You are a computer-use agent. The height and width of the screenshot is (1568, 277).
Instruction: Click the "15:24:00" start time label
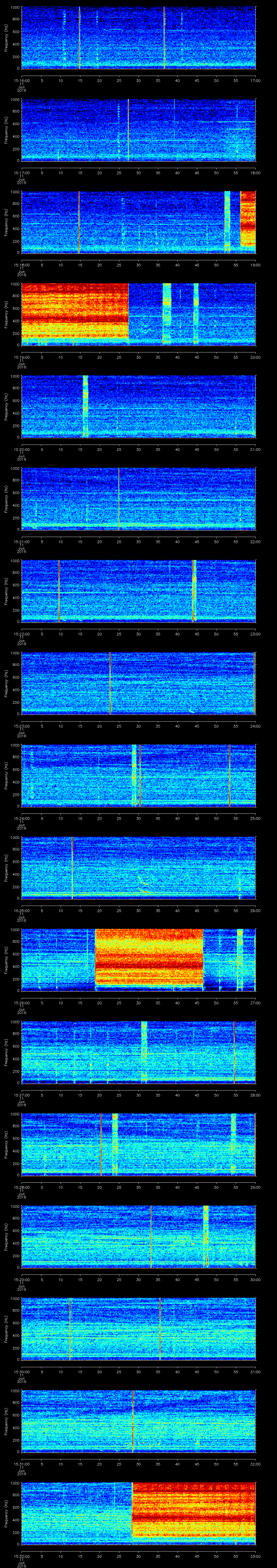click(21, 818)
